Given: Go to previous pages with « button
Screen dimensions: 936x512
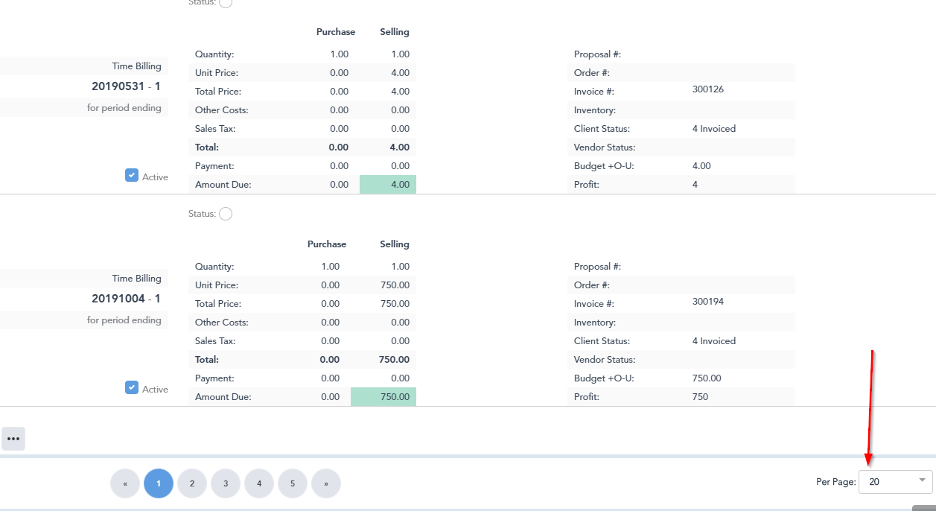Looking at the screenshot, I should tap(125, 483).
